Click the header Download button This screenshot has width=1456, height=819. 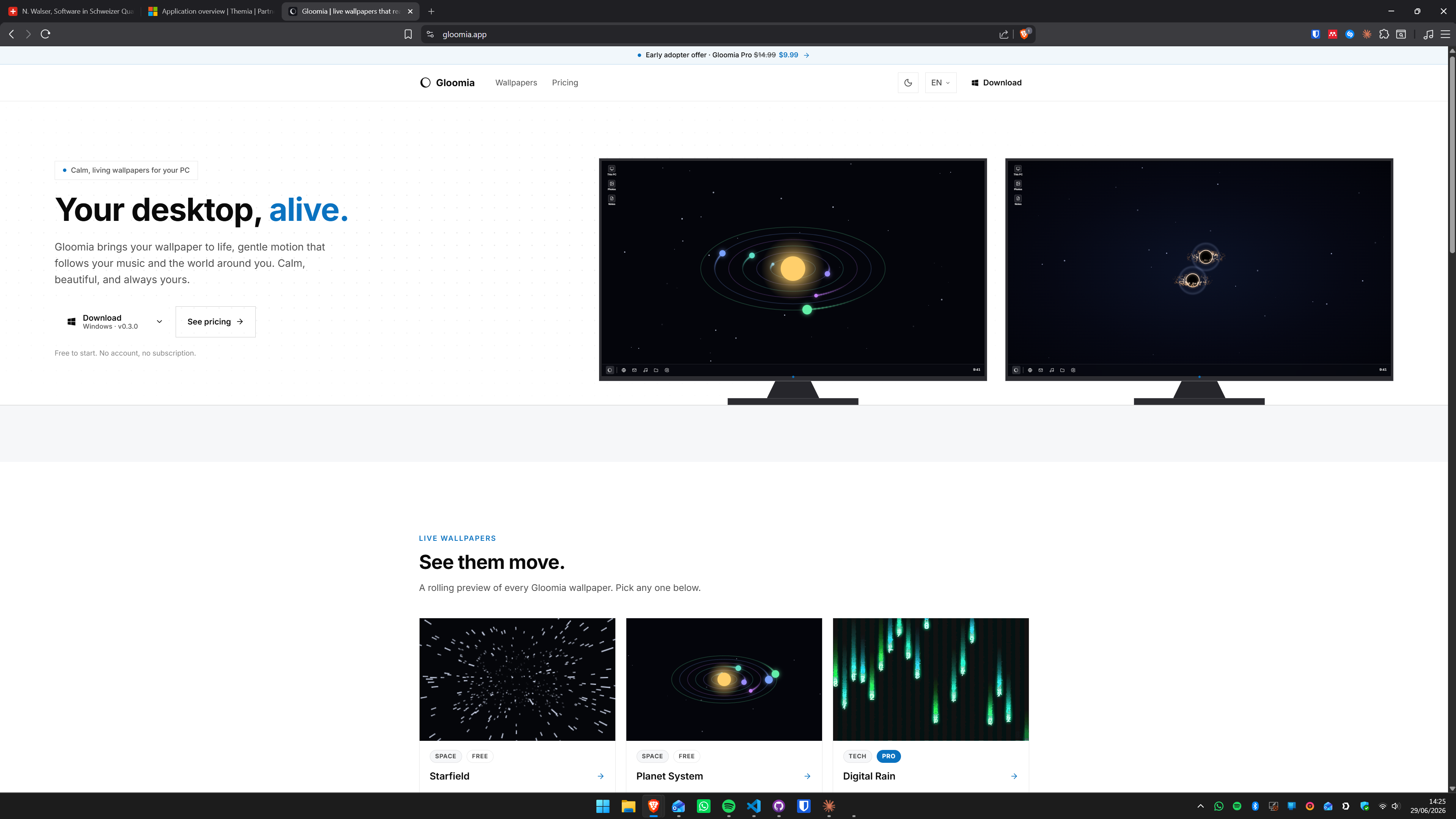point(996,83)
